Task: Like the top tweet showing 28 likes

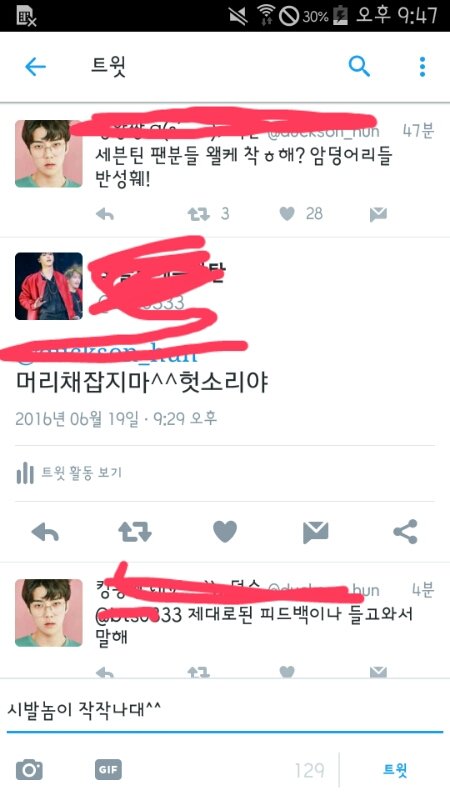Action: pos(287,214)
